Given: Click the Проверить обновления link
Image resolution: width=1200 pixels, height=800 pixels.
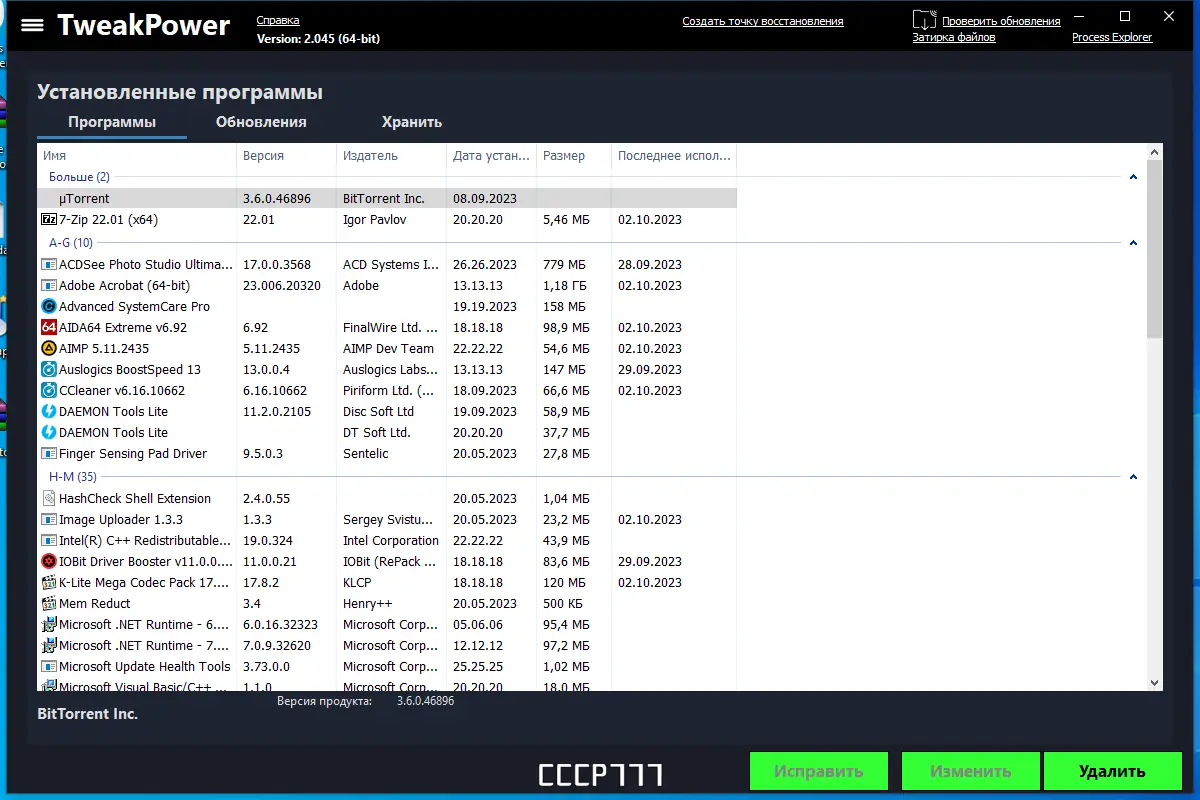Looking at the screenshot, I should (1001, 21).
